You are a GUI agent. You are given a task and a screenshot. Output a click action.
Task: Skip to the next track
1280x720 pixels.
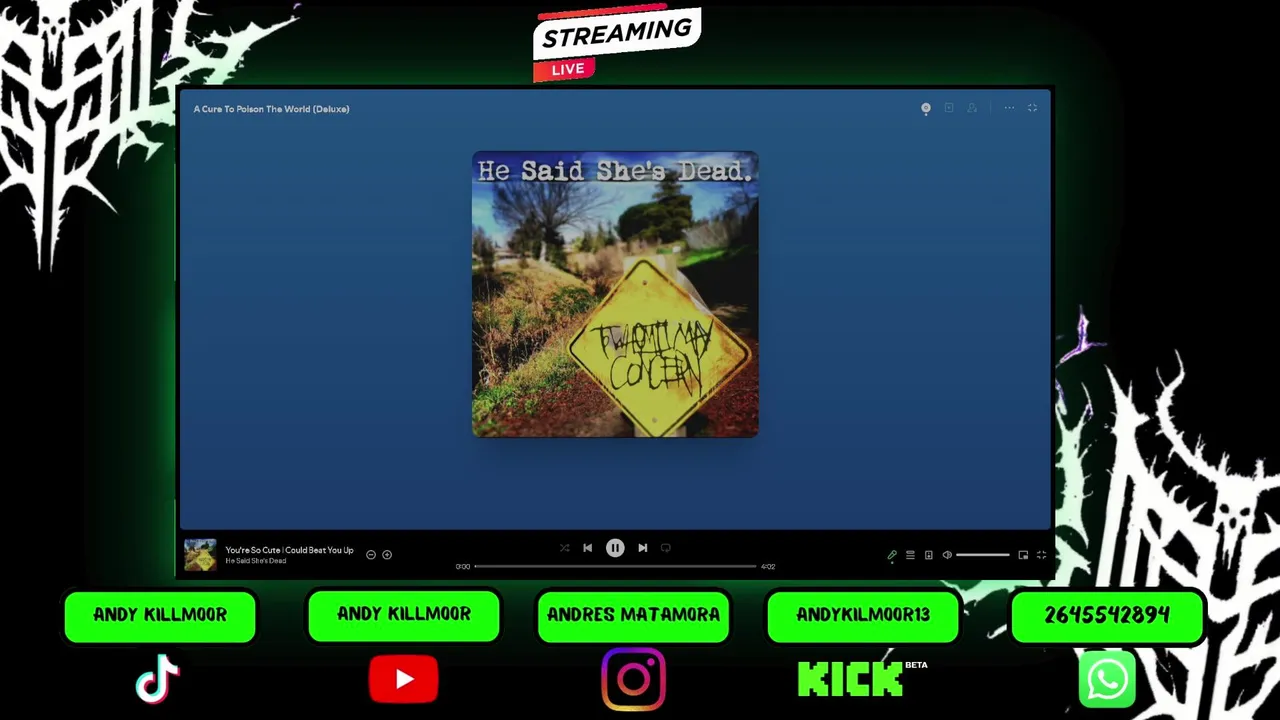tap(643, 548)
